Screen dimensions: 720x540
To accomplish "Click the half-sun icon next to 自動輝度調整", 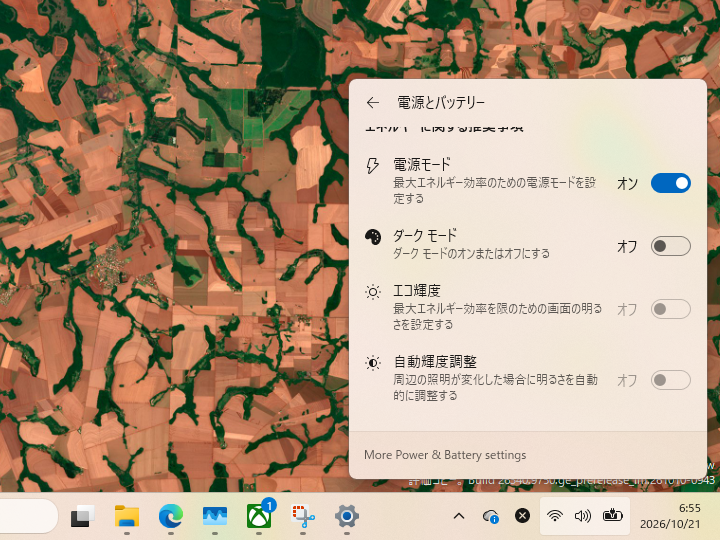I will point(373,363).
